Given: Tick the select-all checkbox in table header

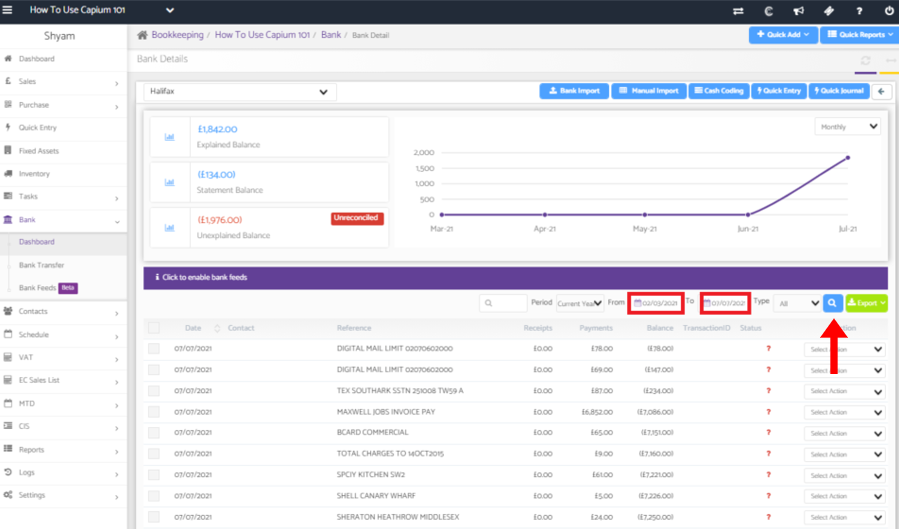Looking at the screenshot, I should [x=154, y=328].
